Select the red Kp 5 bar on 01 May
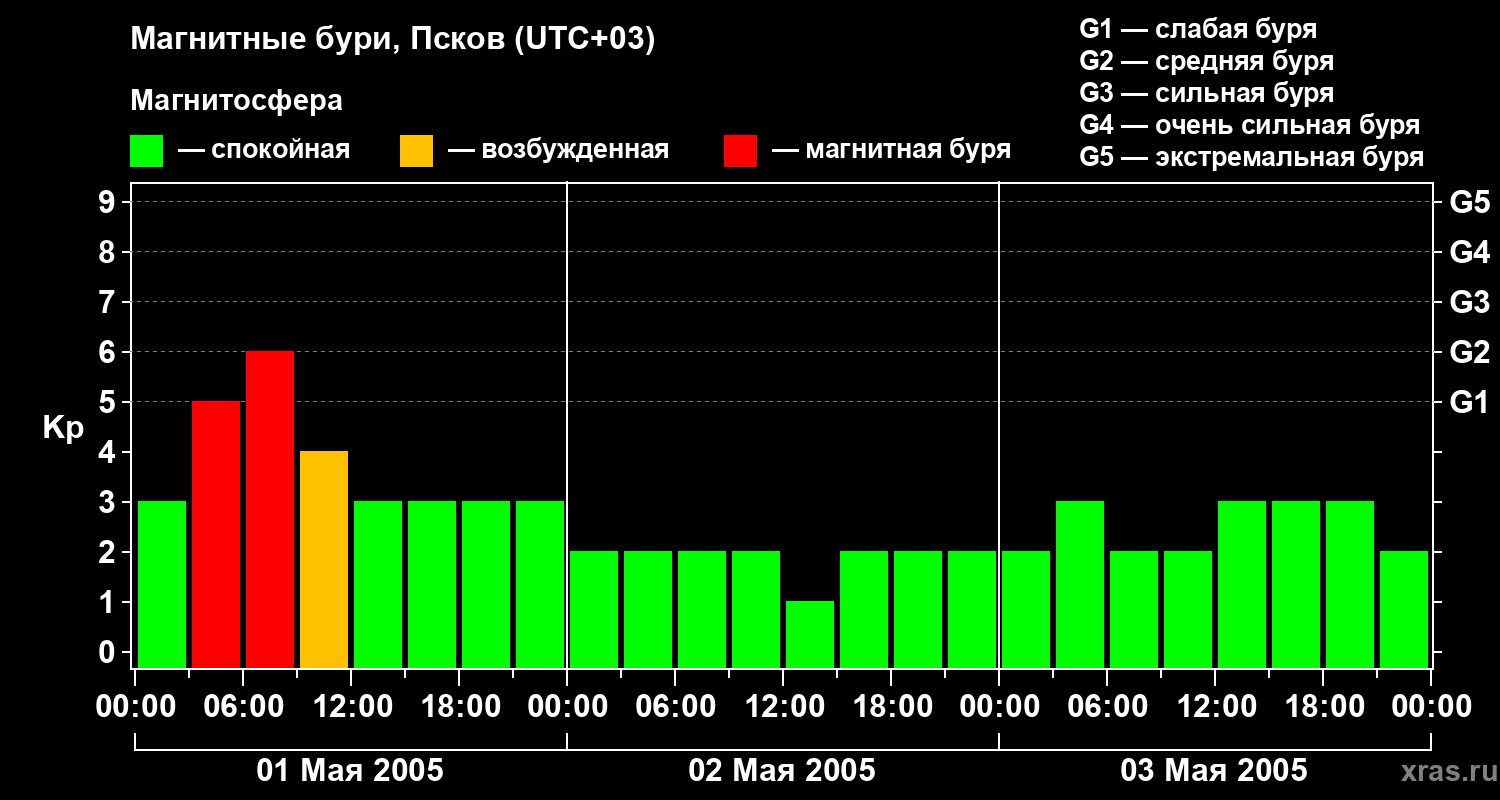The width and height of the screenshot is (1500, 800). click(x=216, y=534)
